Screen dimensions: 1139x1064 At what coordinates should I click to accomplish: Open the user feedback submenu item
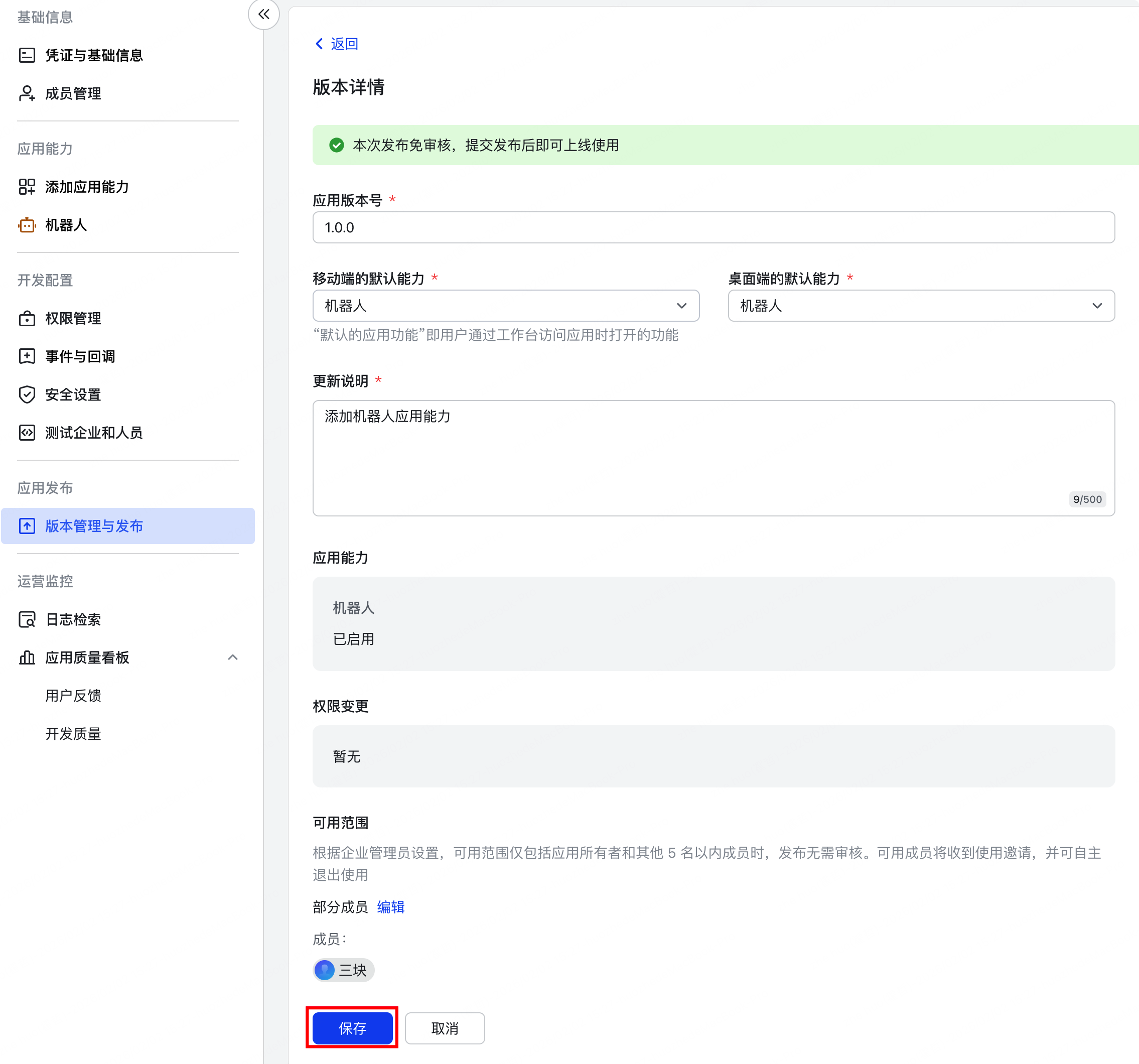(x=73, y=696)
